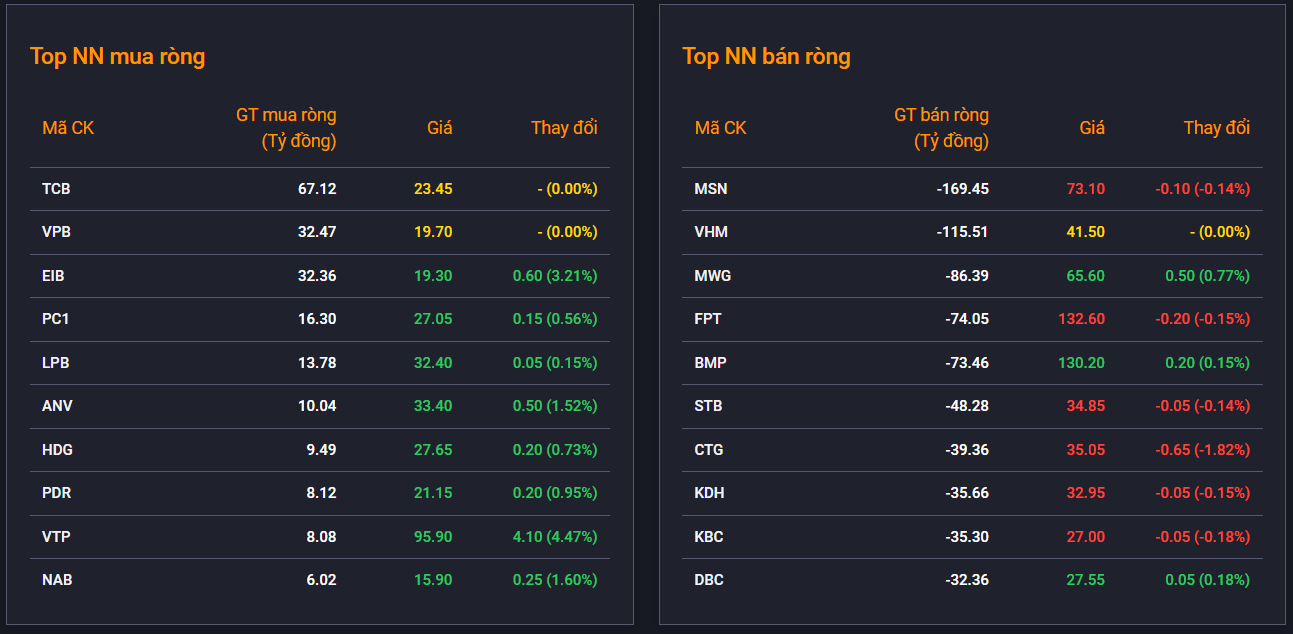Click EIB change 0.60 (3.21%)

coord(555,276)
